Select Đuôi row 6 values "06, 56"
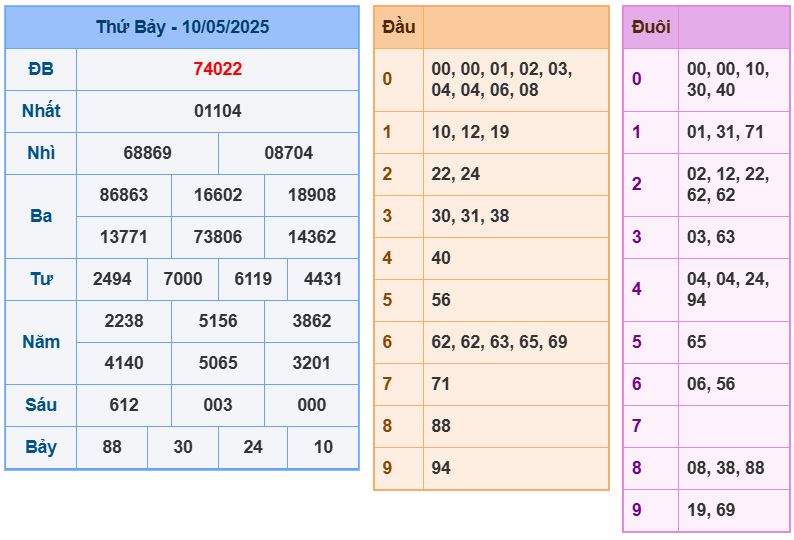This screenshot has width=794, height=540. pos(711,384)
